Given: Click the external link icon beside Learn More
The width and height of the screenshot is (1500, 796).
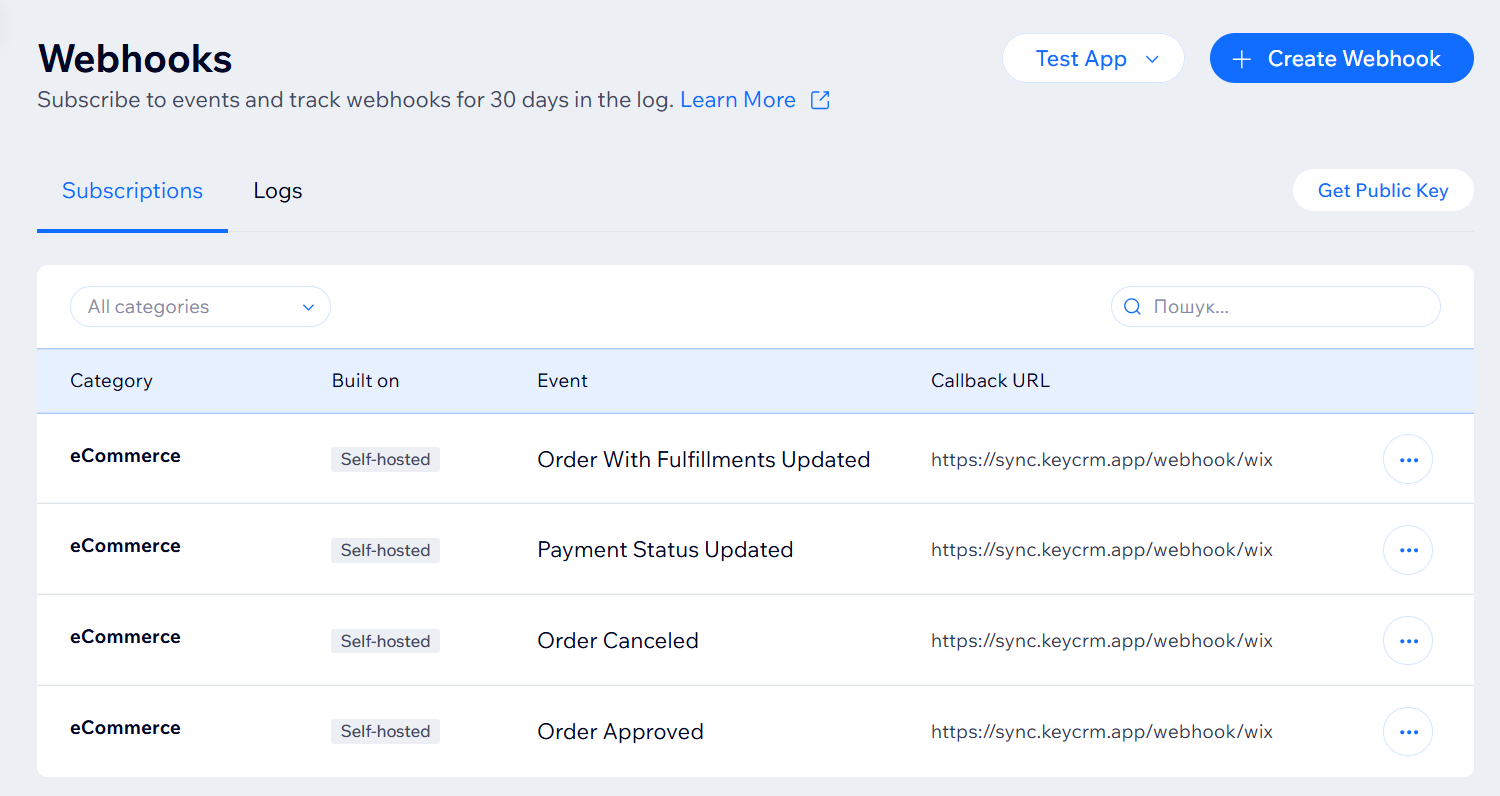Looking at the screenshot, I should [820, 100].
